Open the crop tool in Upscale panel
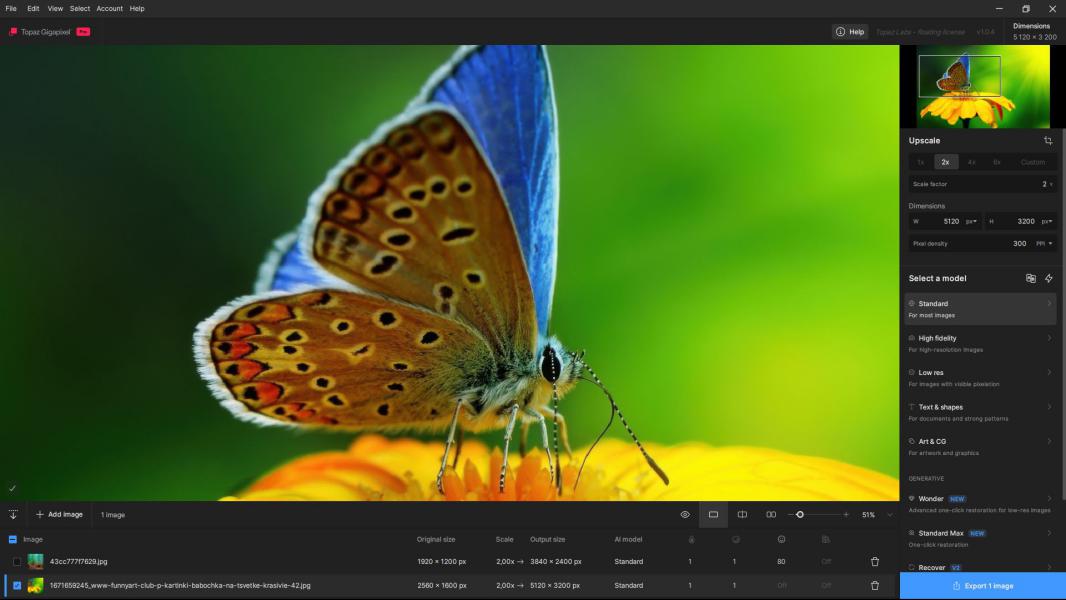 tap(1048, 141)
